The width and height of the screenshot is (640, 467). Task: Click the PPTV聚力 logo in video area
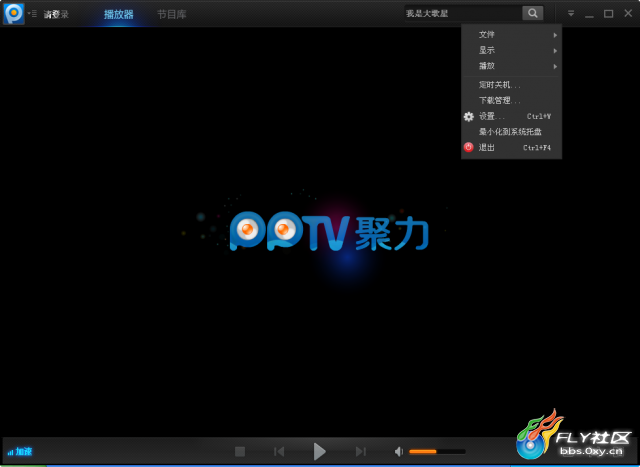coord(329,231)
